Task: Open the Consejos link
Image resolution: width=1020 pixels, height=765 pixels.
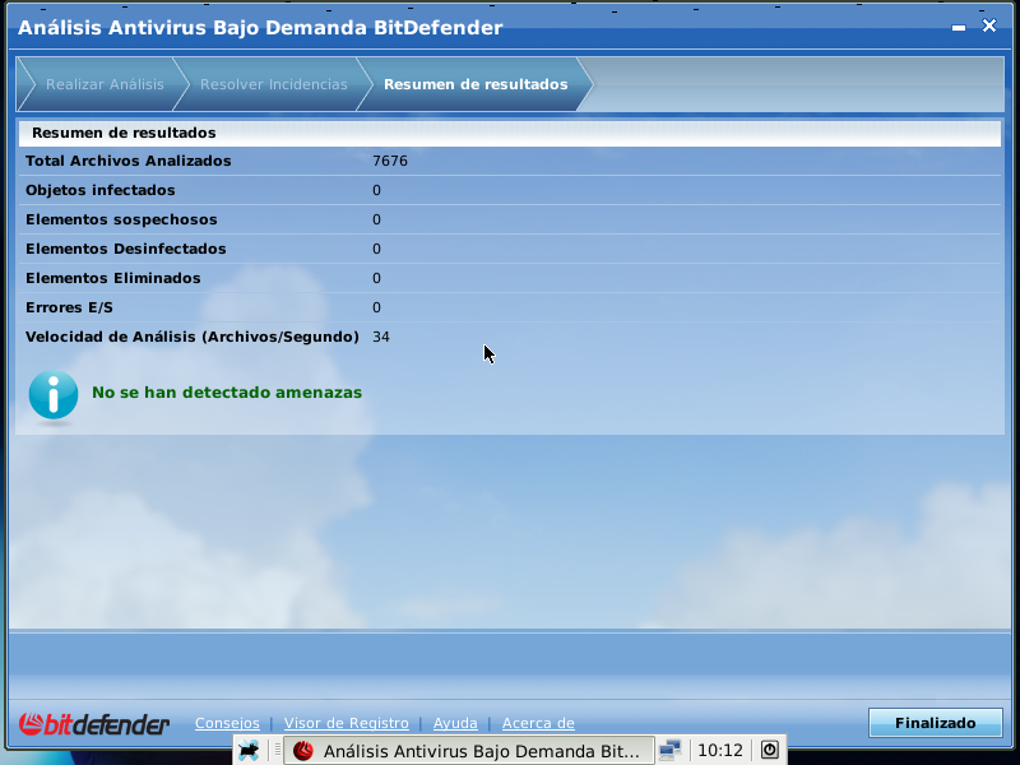Action: (x=227, y=723)
